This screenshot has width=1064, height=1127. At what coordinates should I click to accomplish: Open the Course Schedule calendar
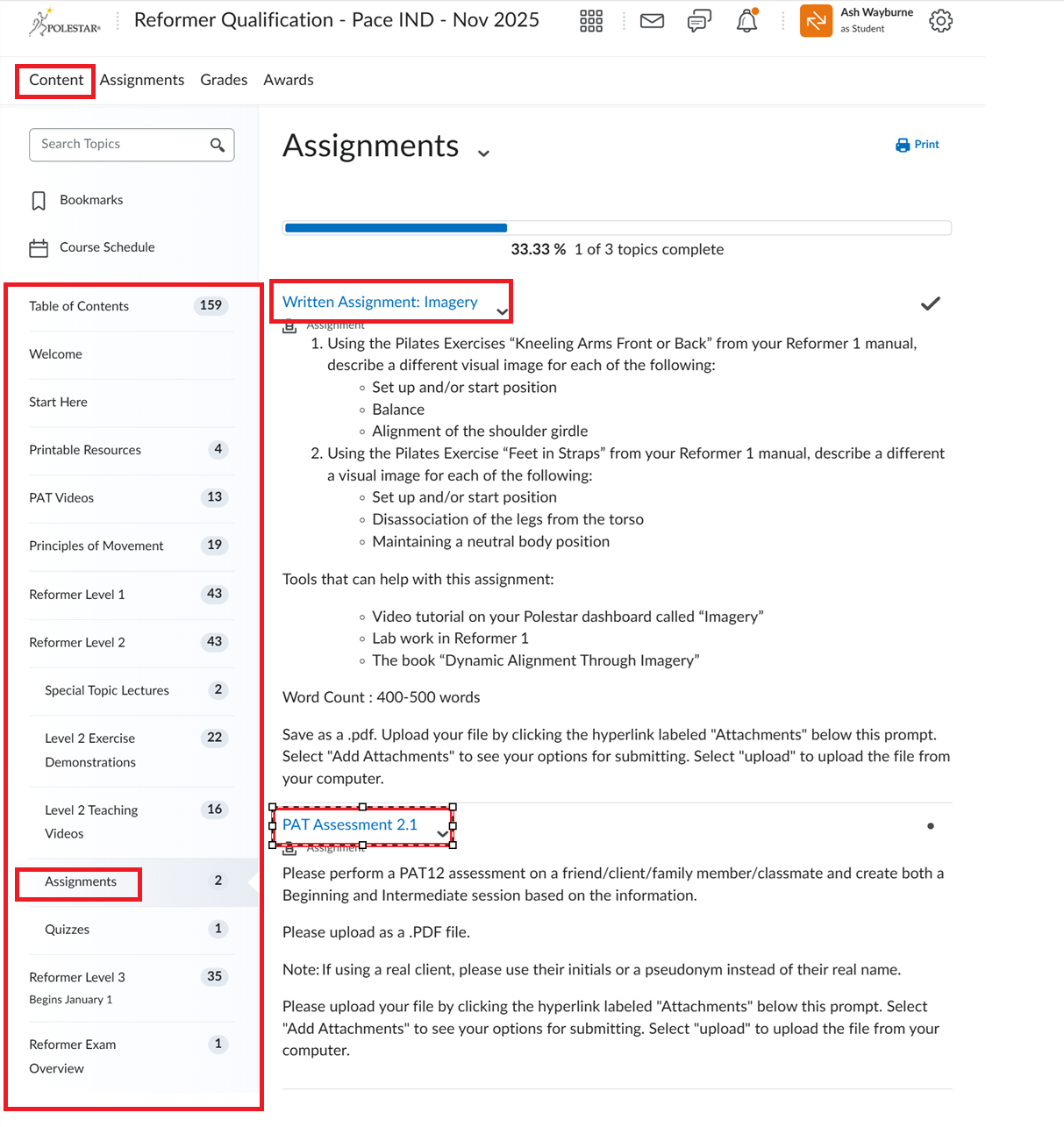(x=106, y=247)
